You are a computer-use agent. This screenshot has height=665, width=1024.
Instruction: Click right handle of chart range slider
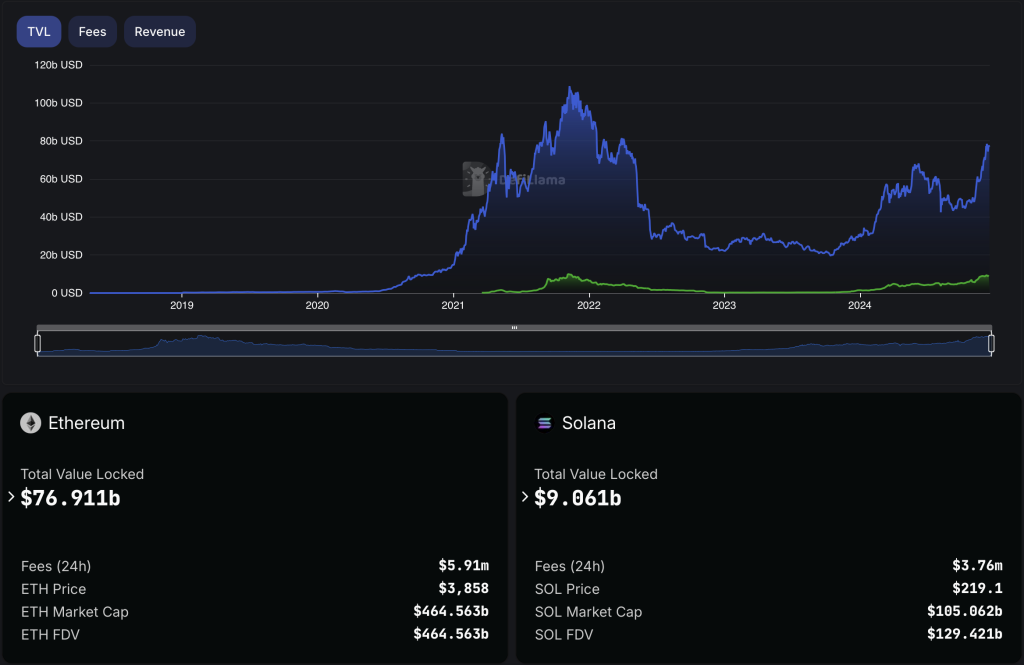coord(991,343)
